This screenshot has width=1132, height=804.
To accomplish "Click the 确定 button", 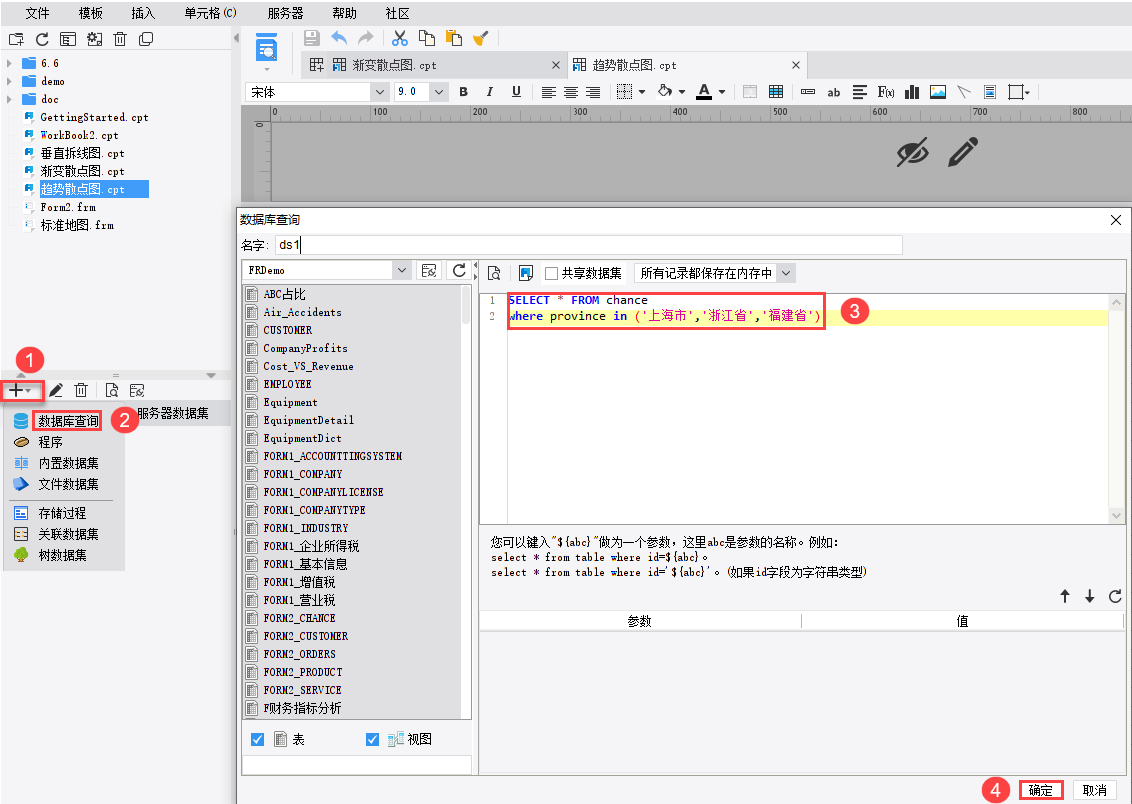I will (x=1041, y=790).
